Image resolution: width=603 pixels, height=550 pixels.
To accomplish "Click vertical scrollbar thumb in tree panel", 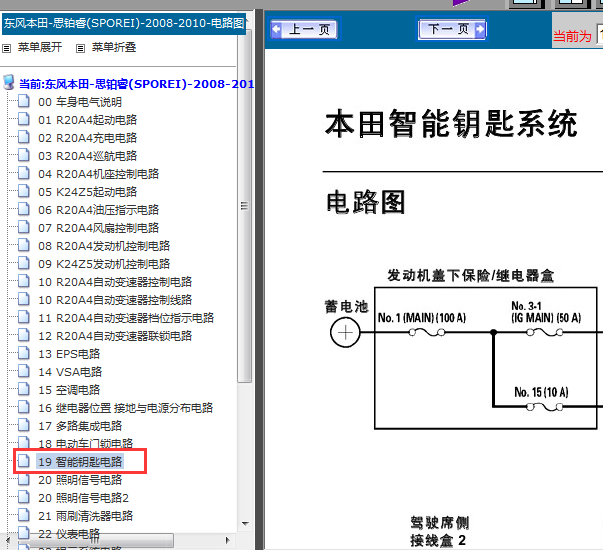I will [245, 206].
